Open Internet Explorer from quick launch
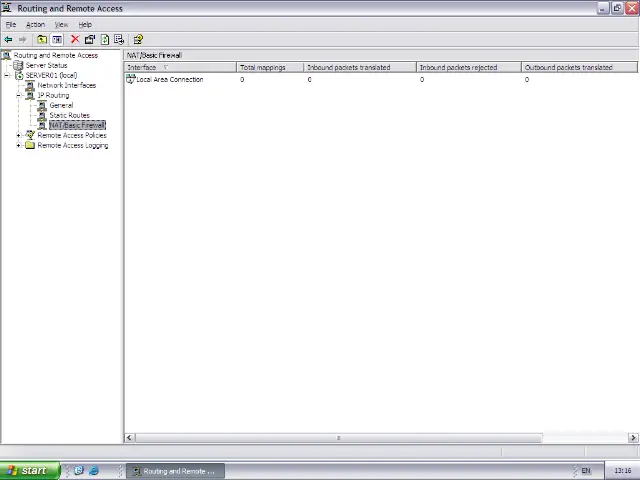 [93, 471]
